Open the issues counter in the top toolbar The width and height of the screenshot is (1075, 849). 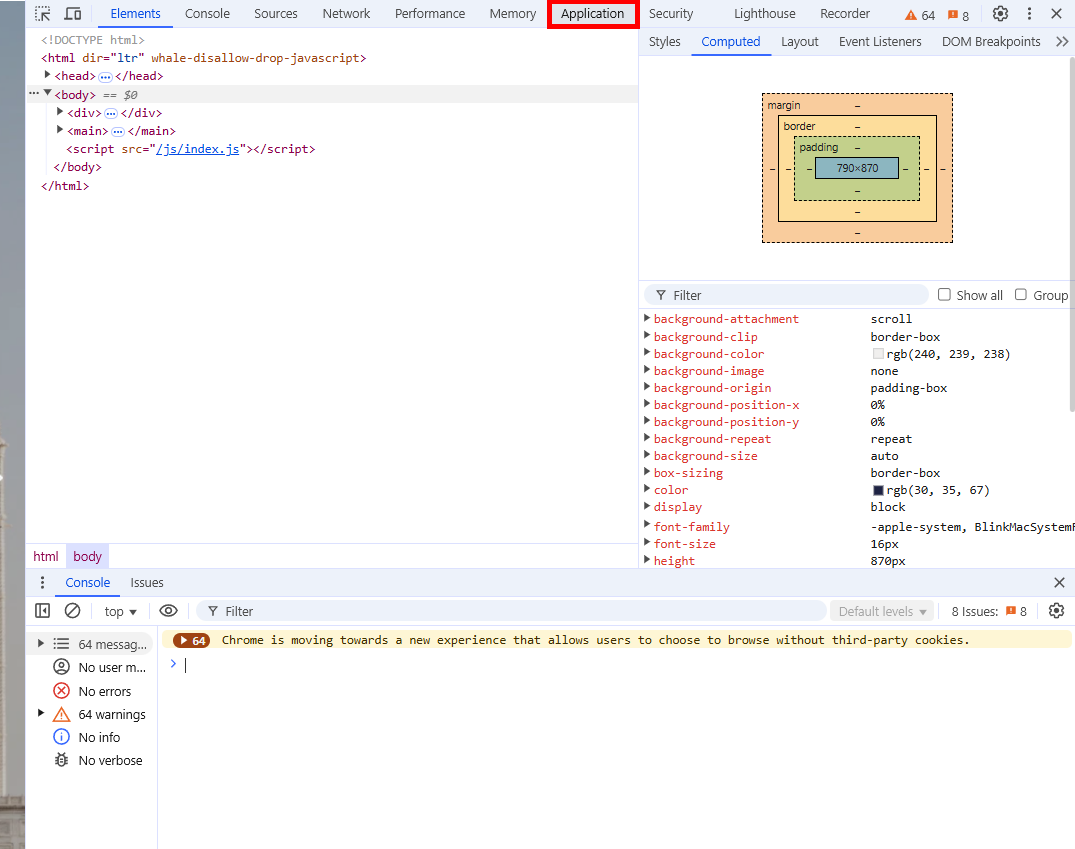[x=958, y=15]
